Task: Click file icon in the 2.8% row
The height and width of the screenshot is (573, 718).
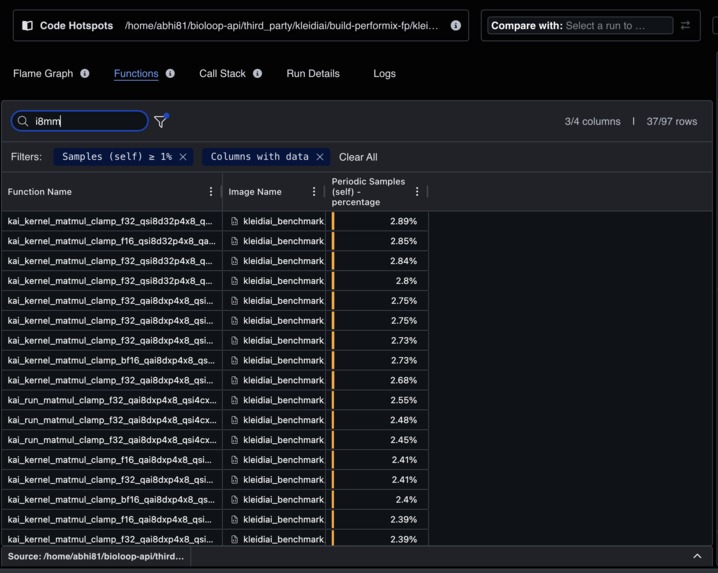Action: tap(234, 281)
